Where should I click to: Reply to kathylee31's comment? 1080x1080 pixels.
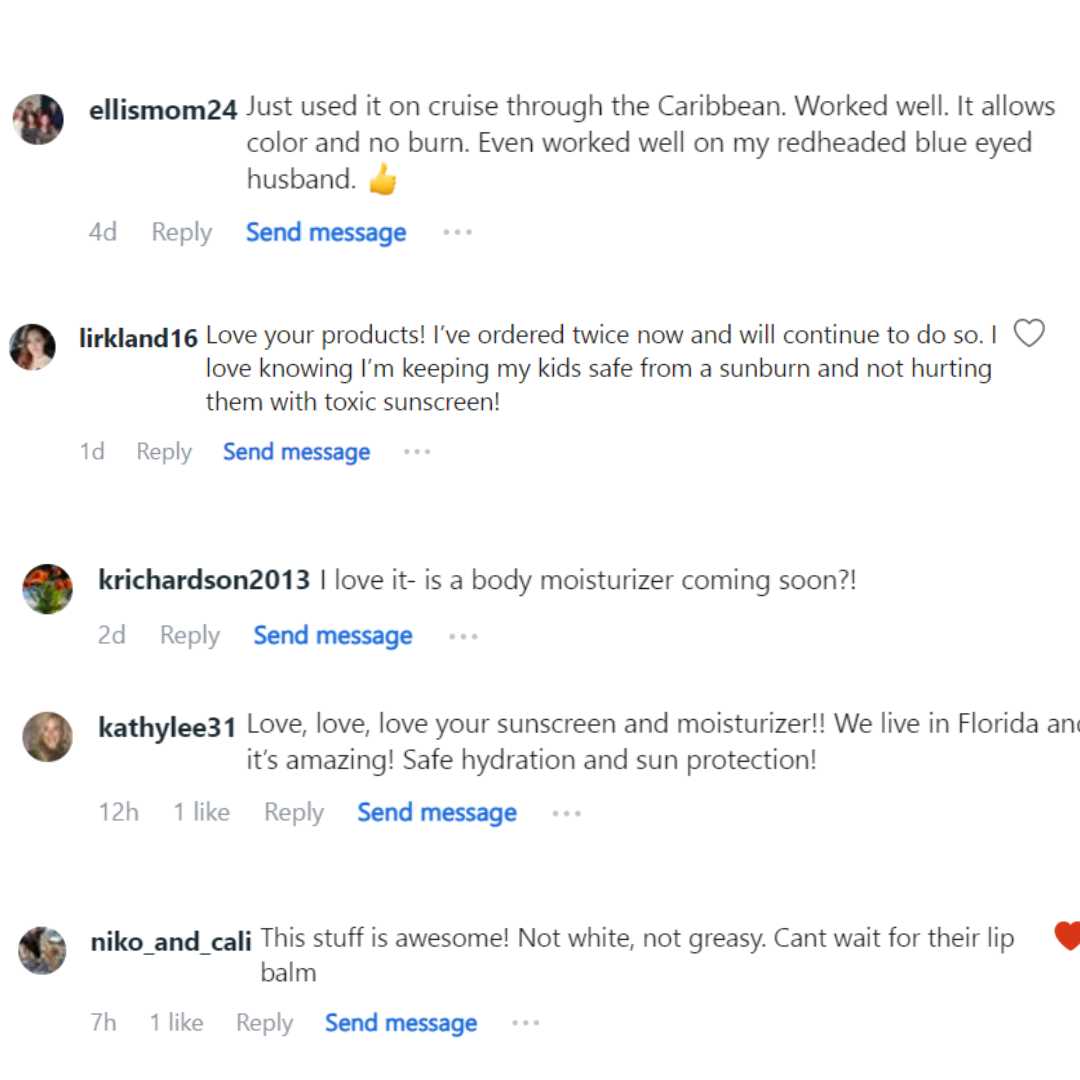tap(293, 813)
